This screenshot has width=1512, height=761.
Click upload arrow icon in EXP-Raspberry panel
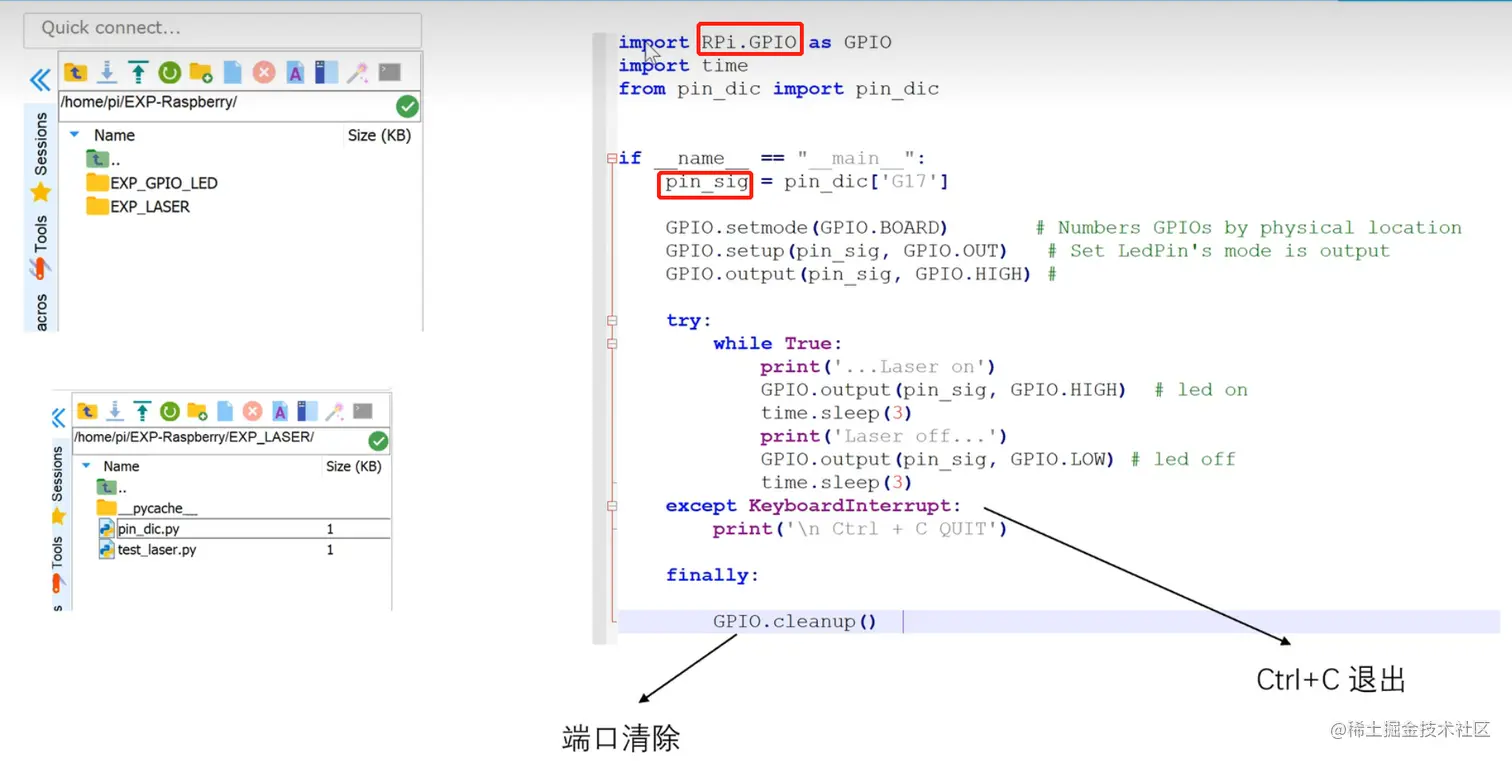point(138,72)
